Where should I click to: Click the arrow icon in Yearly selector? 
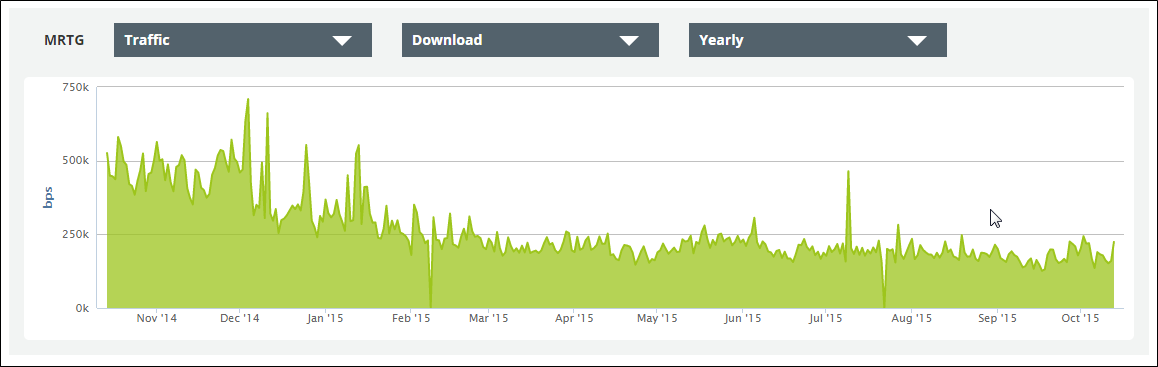tap(917, 41)
